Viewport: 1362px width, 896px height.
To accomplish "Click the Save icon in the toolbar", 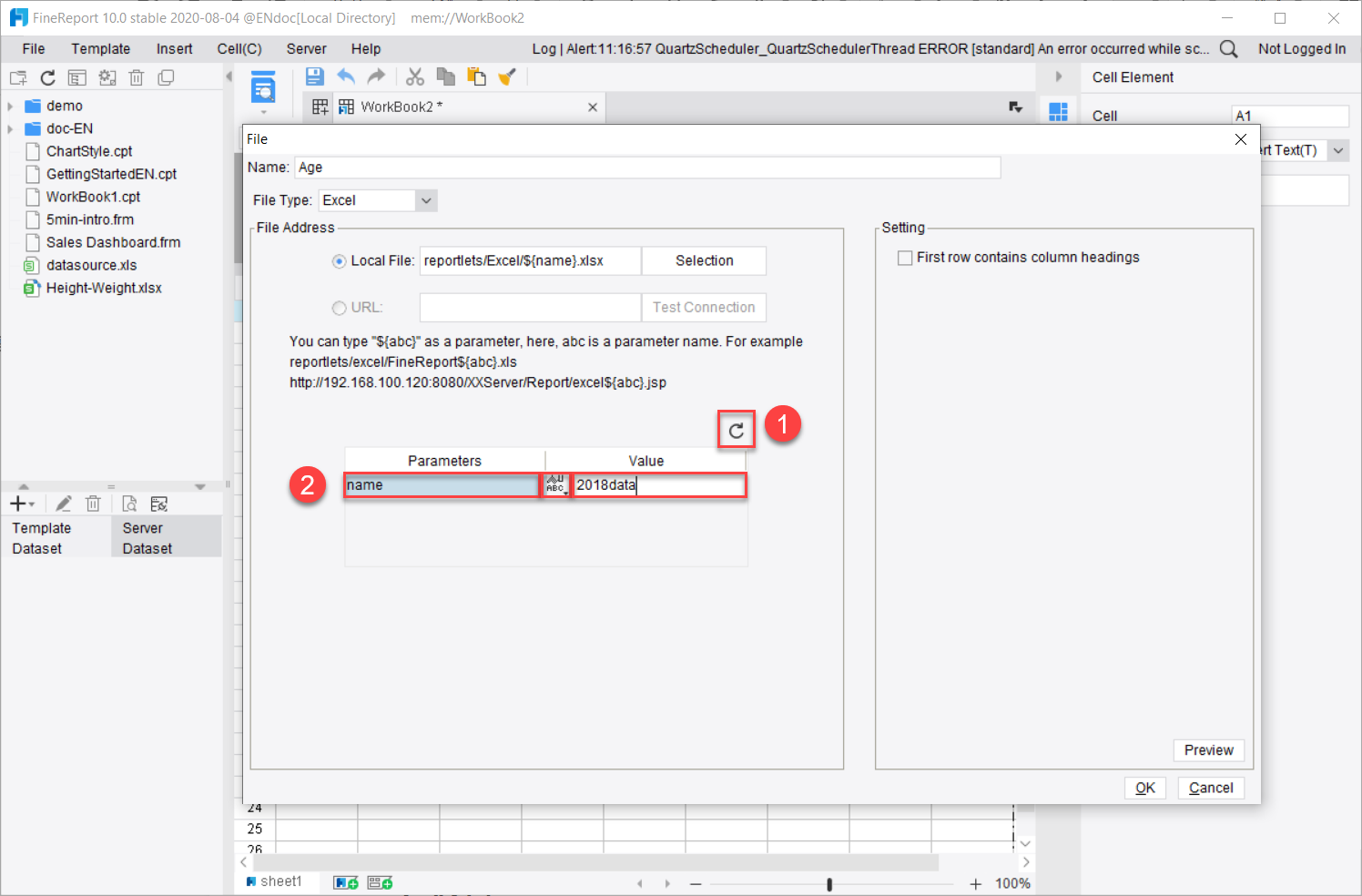I will [x=314, y=76].
